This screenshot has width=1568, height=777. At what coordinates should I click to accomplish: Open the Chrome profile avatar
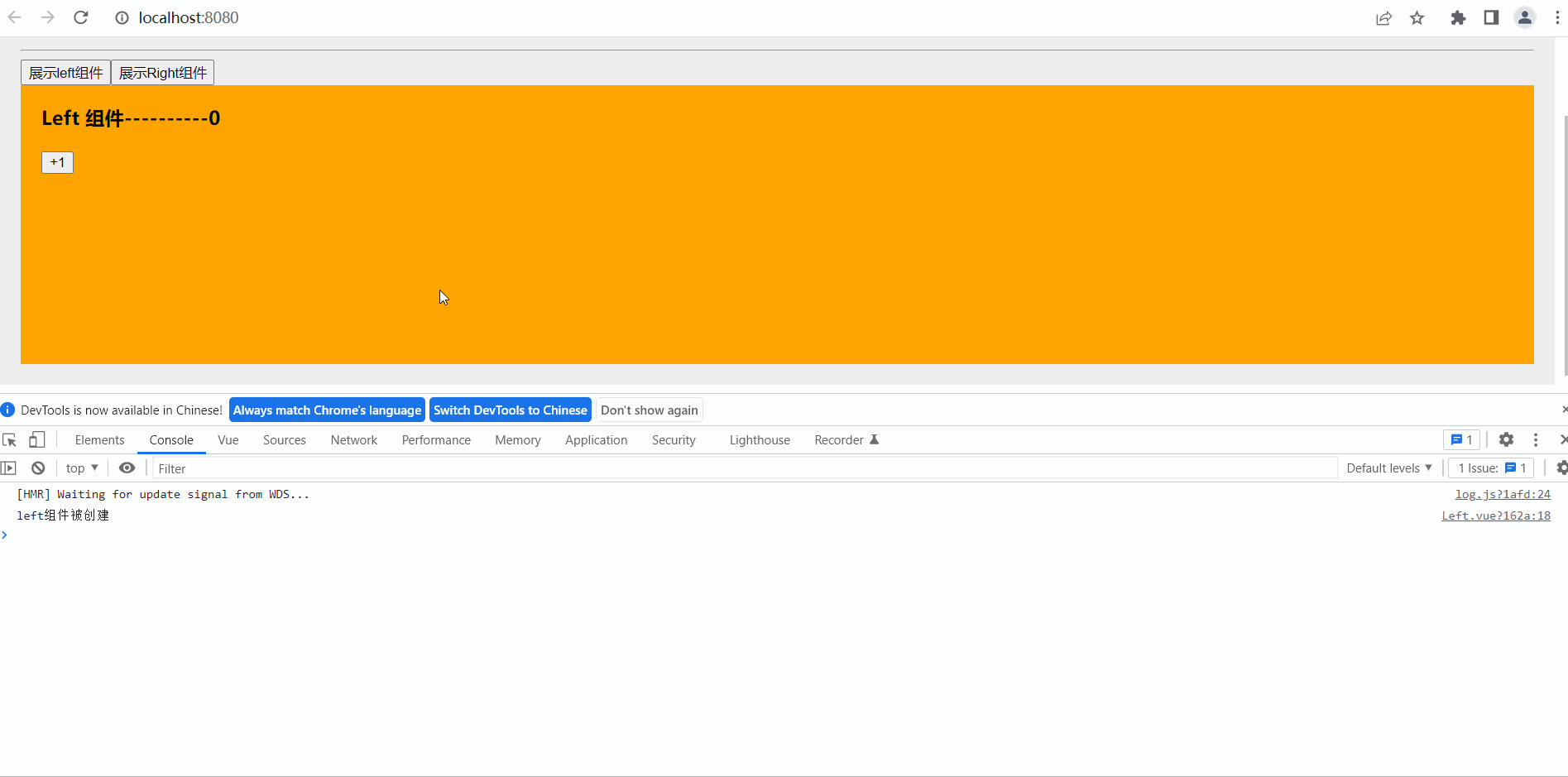coord(1525,17)
